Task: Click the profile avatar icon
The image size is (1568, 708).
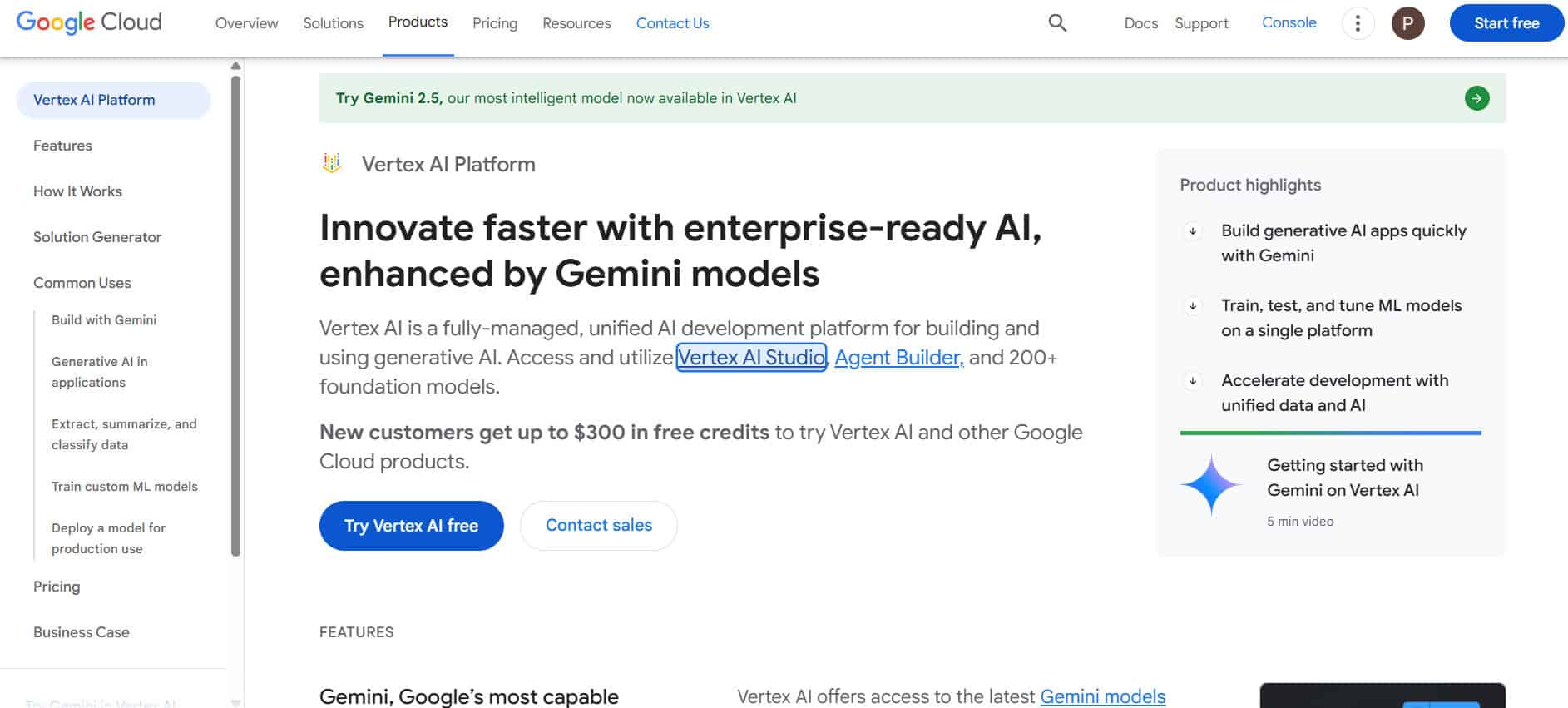Action: 1407,23
